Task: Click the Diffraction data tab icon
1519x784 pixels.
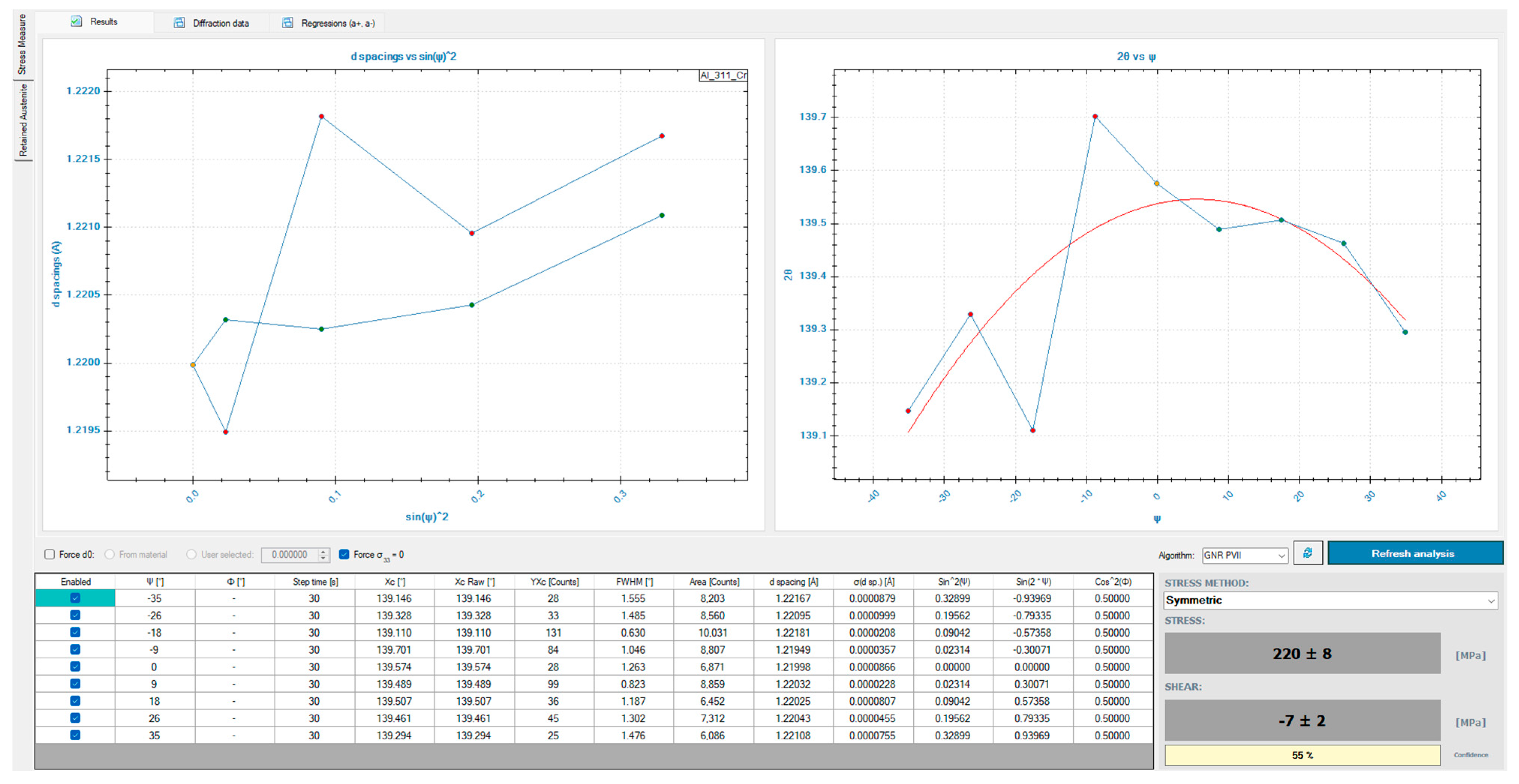Action: coord(179,23)
